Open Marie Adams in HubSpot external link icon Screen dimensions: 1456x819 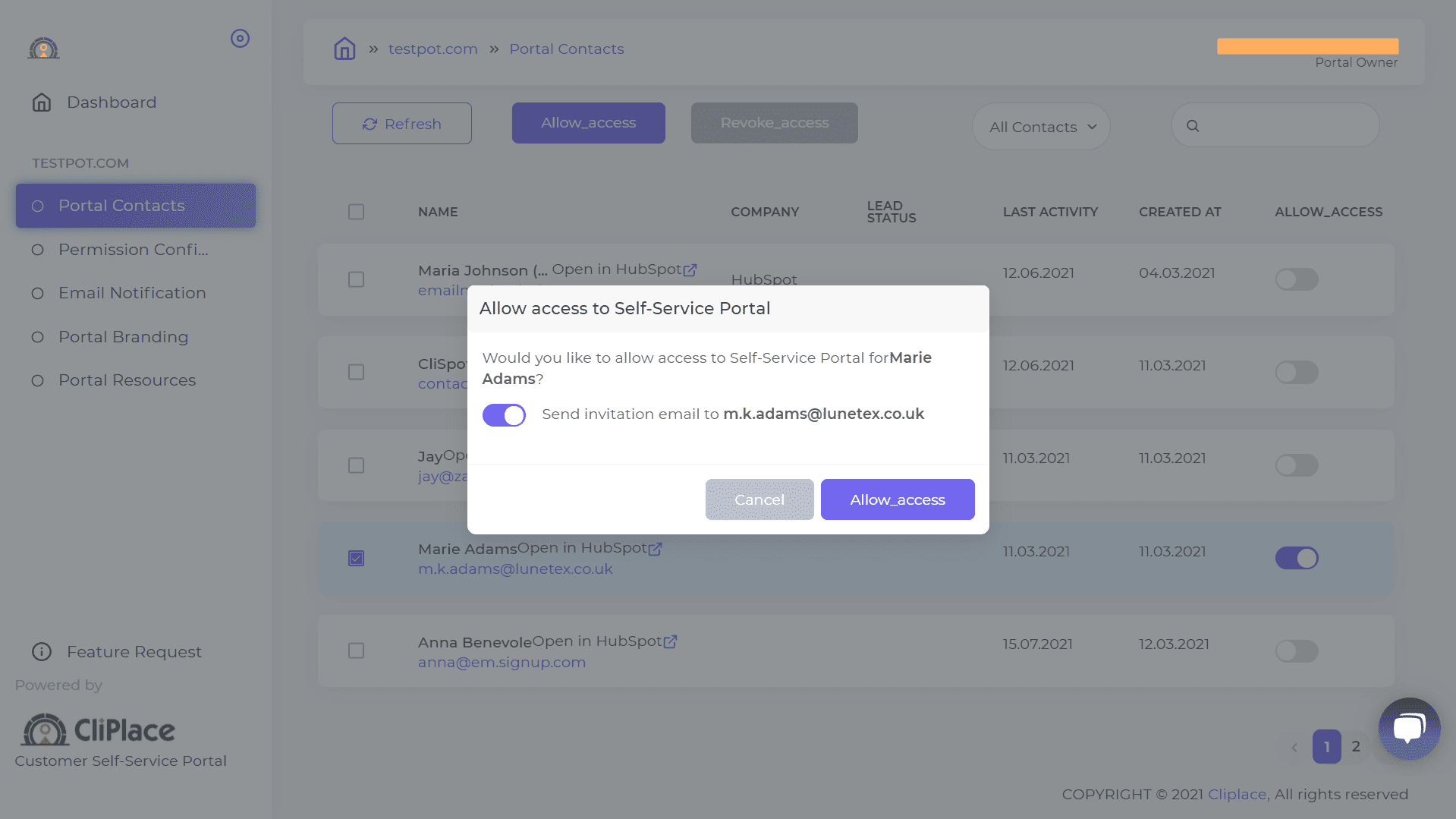pos(655,548)
